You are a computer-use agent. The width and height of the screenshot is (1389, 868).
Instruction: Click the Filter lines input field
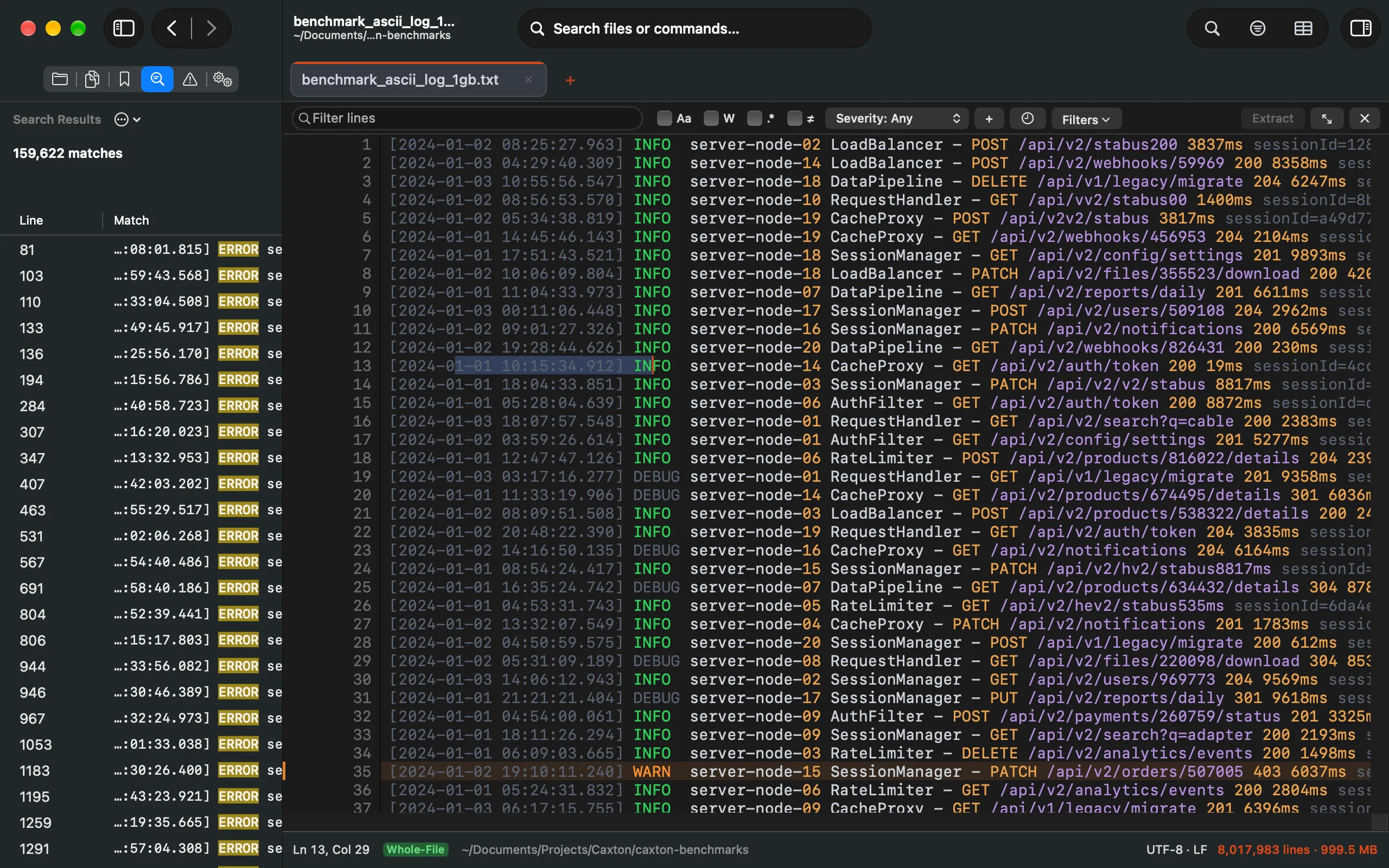tap(467, 118)
